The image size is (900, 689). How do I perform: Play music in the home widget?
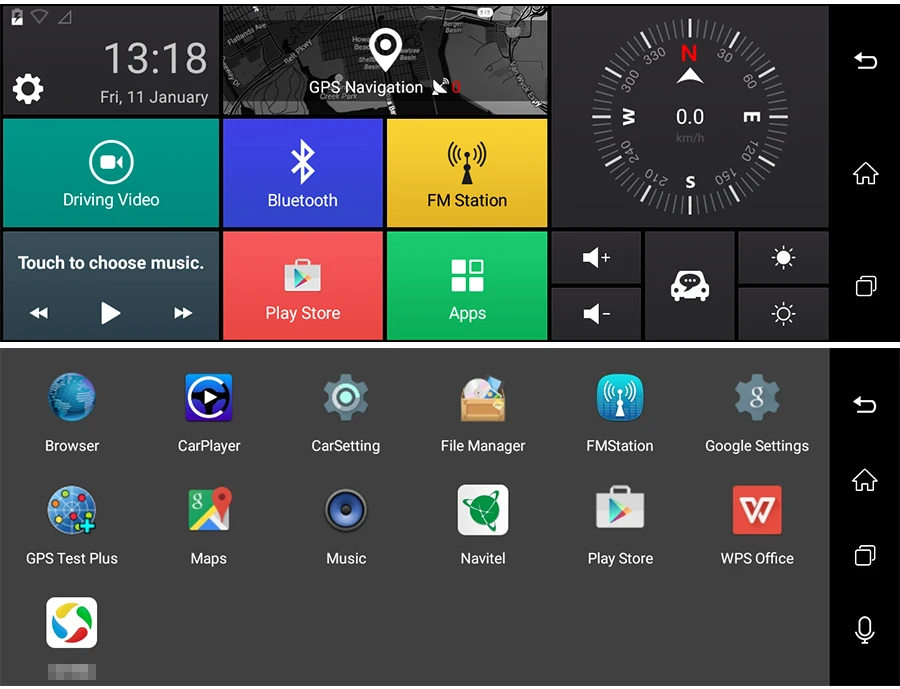[110, 313]
